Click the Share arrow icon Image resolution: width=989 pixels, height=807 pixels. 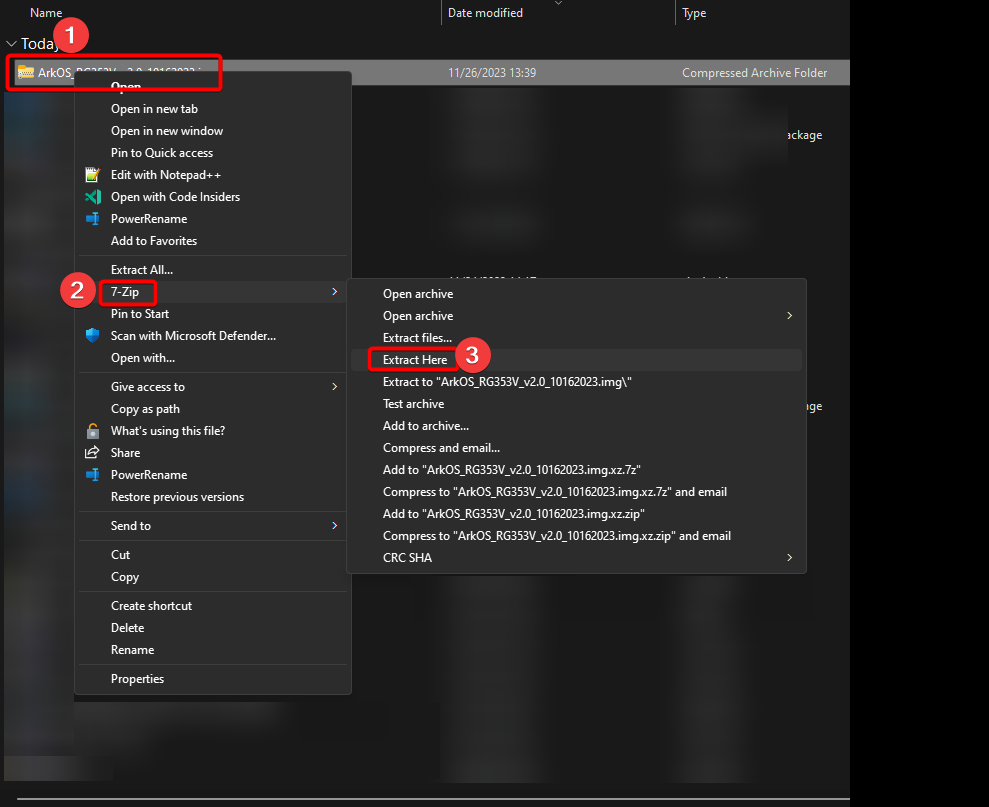93,453
